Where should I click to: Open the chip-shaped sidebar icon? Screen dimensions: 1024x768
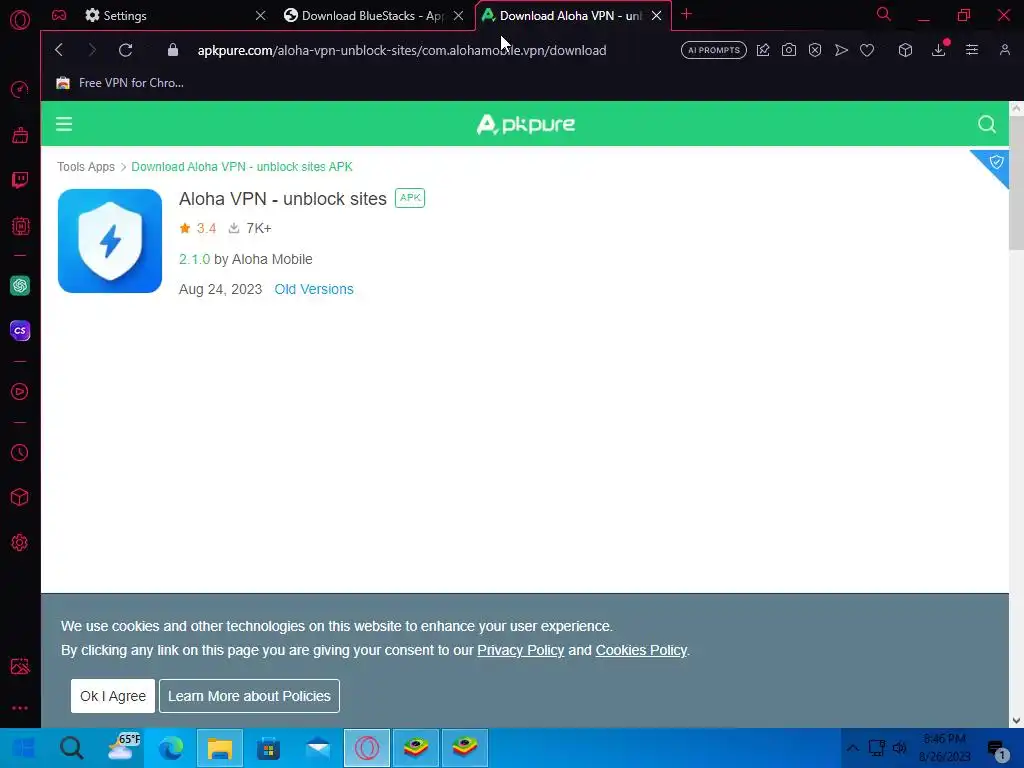[20, 226]
